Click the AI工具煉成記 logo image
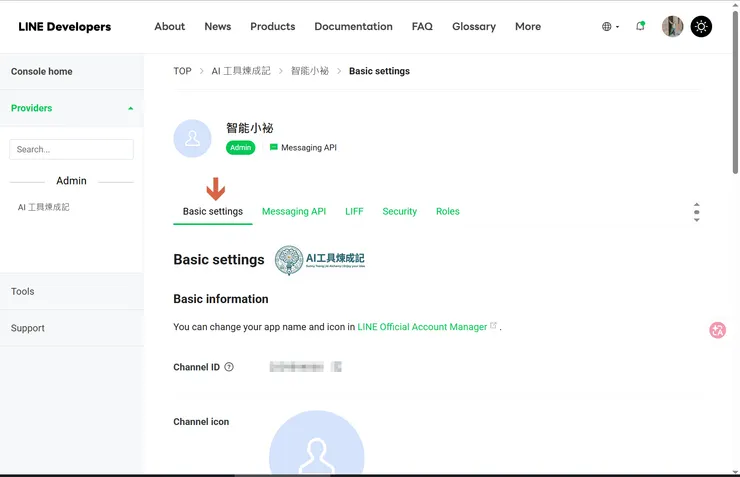The height and width of the screenshot is (477, 740). [x=320, y=260]
